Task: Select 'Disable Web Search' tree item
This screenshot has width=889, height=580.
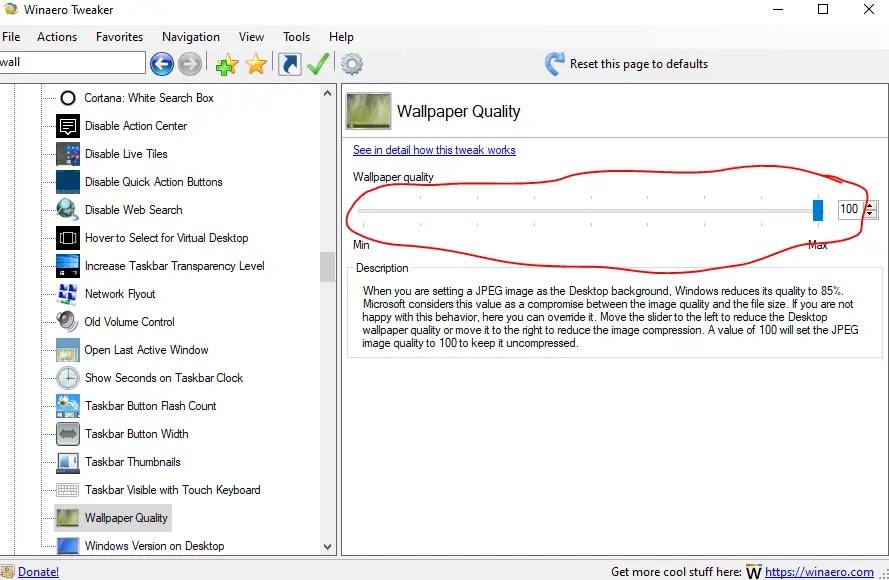Action: [x=134, y=210]
